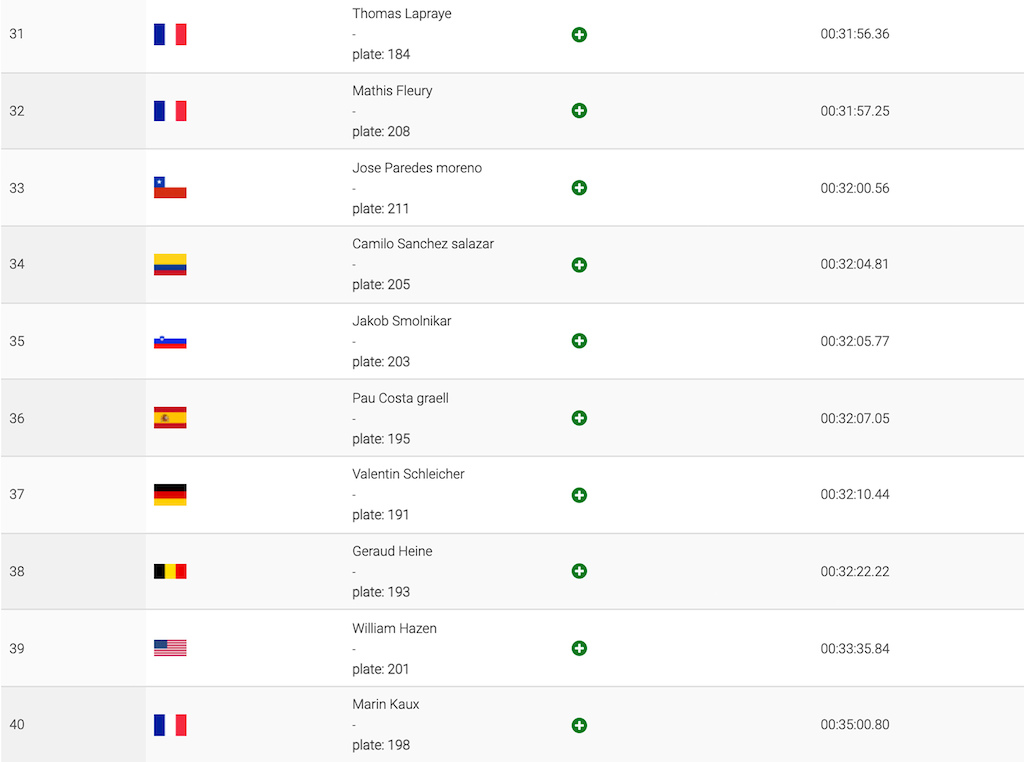
Task: Select the time 00:35:00.80 cell
Action: point(855,725)
